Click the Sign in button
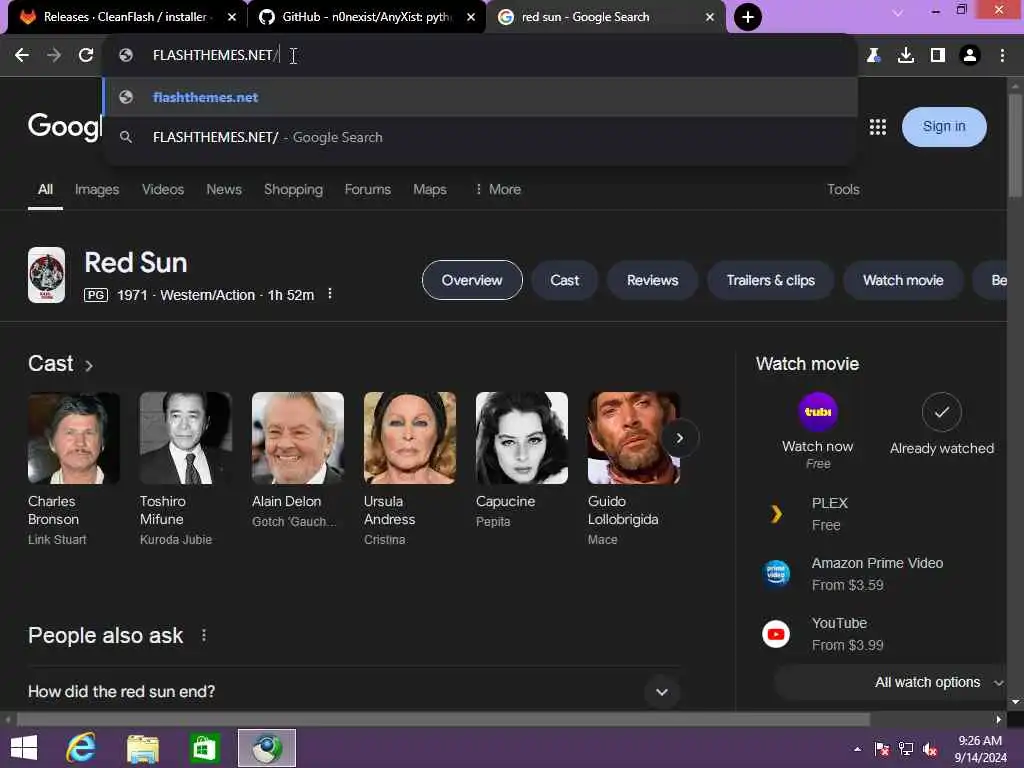1024x768 pixels. [944, 127]
